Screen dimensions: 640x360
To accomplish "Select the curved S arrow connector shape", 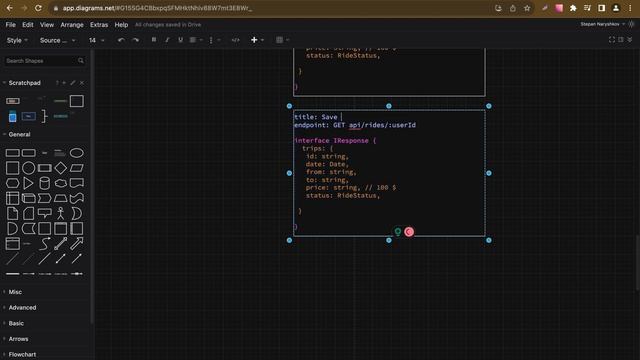I will point(44,244).
